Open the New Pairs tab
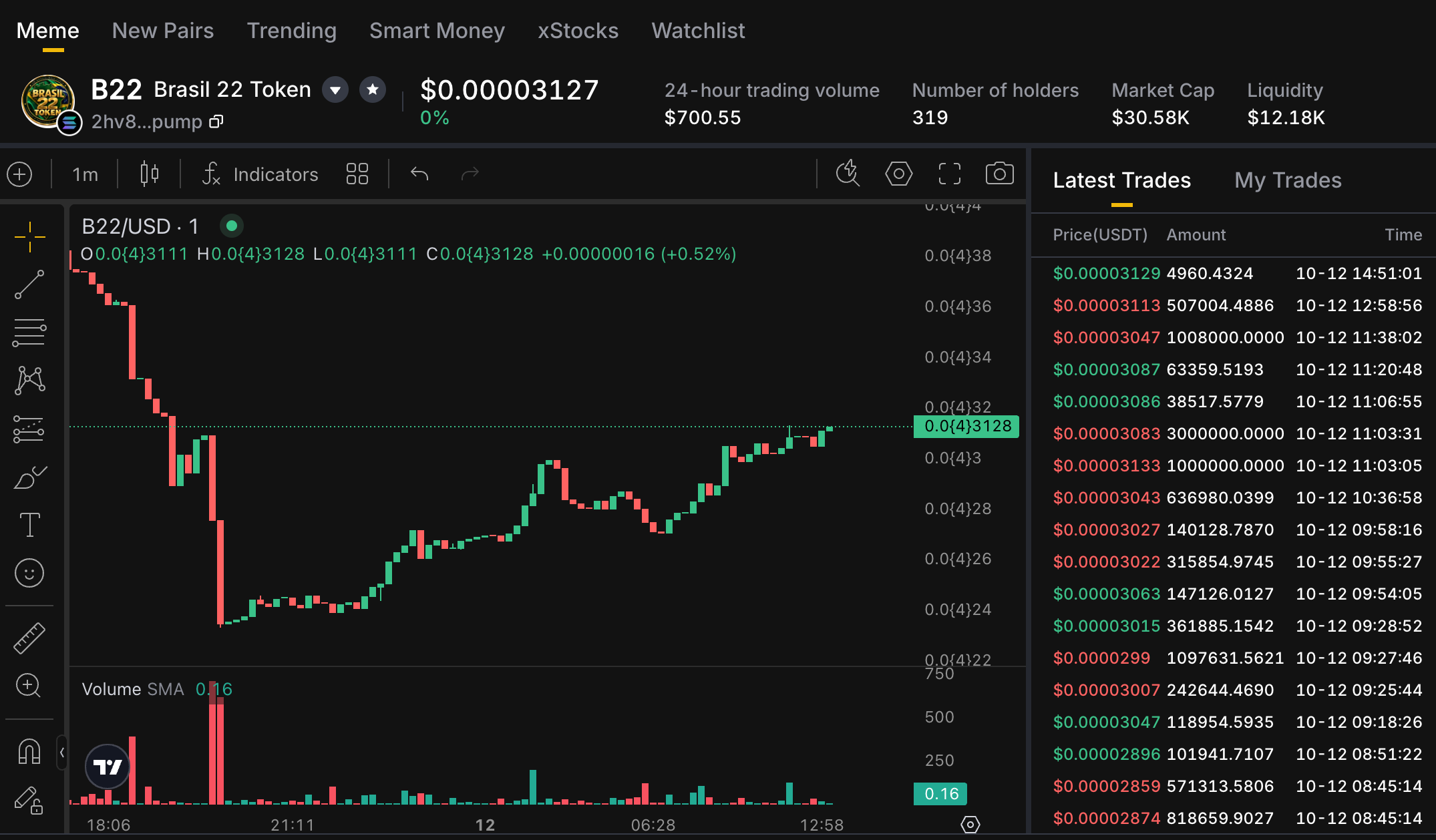Screen dimensions: 1436x840 pos(163,31)
